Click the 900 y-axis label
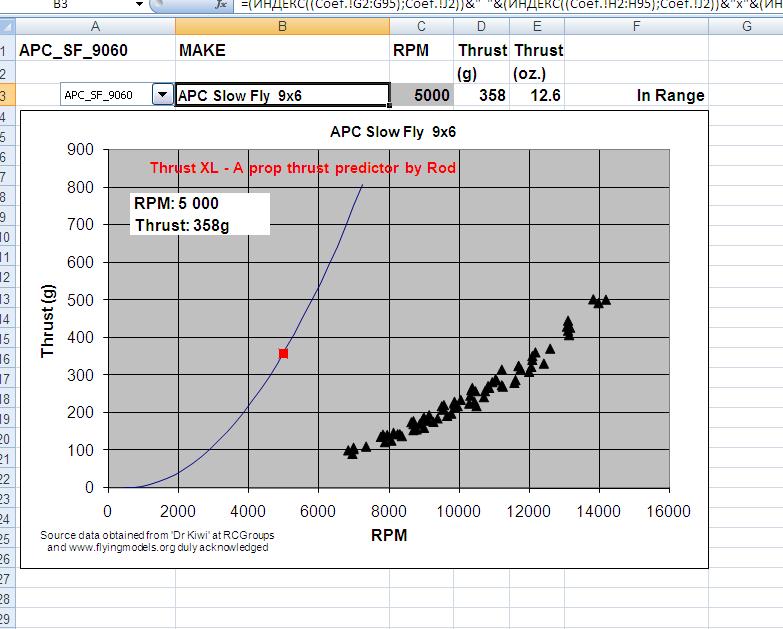The height and width of the screenshot is (629, 783). coord(80,149)
